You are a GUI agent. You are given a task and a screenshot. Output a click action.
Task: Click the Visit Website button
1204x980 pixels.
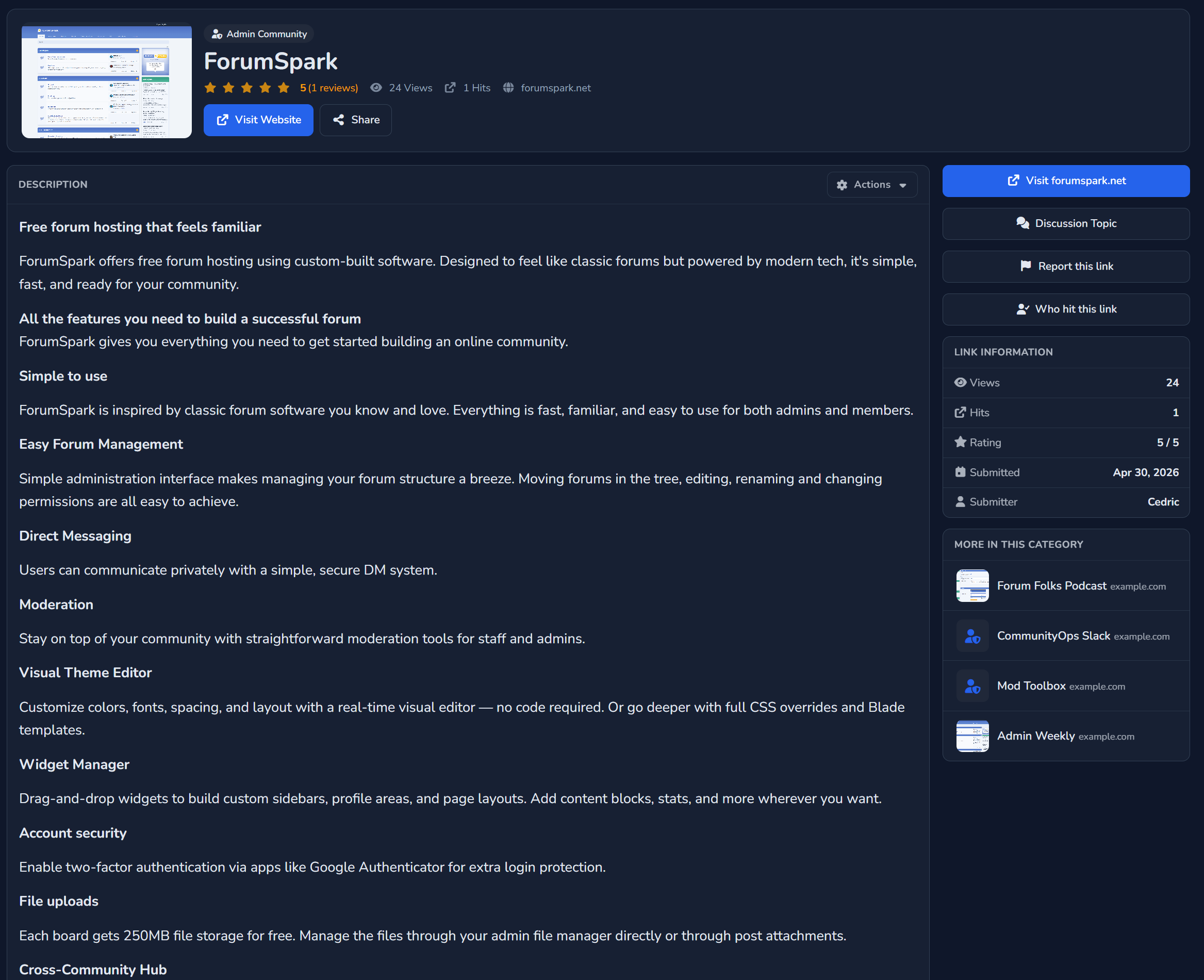[x=258, y=120]
